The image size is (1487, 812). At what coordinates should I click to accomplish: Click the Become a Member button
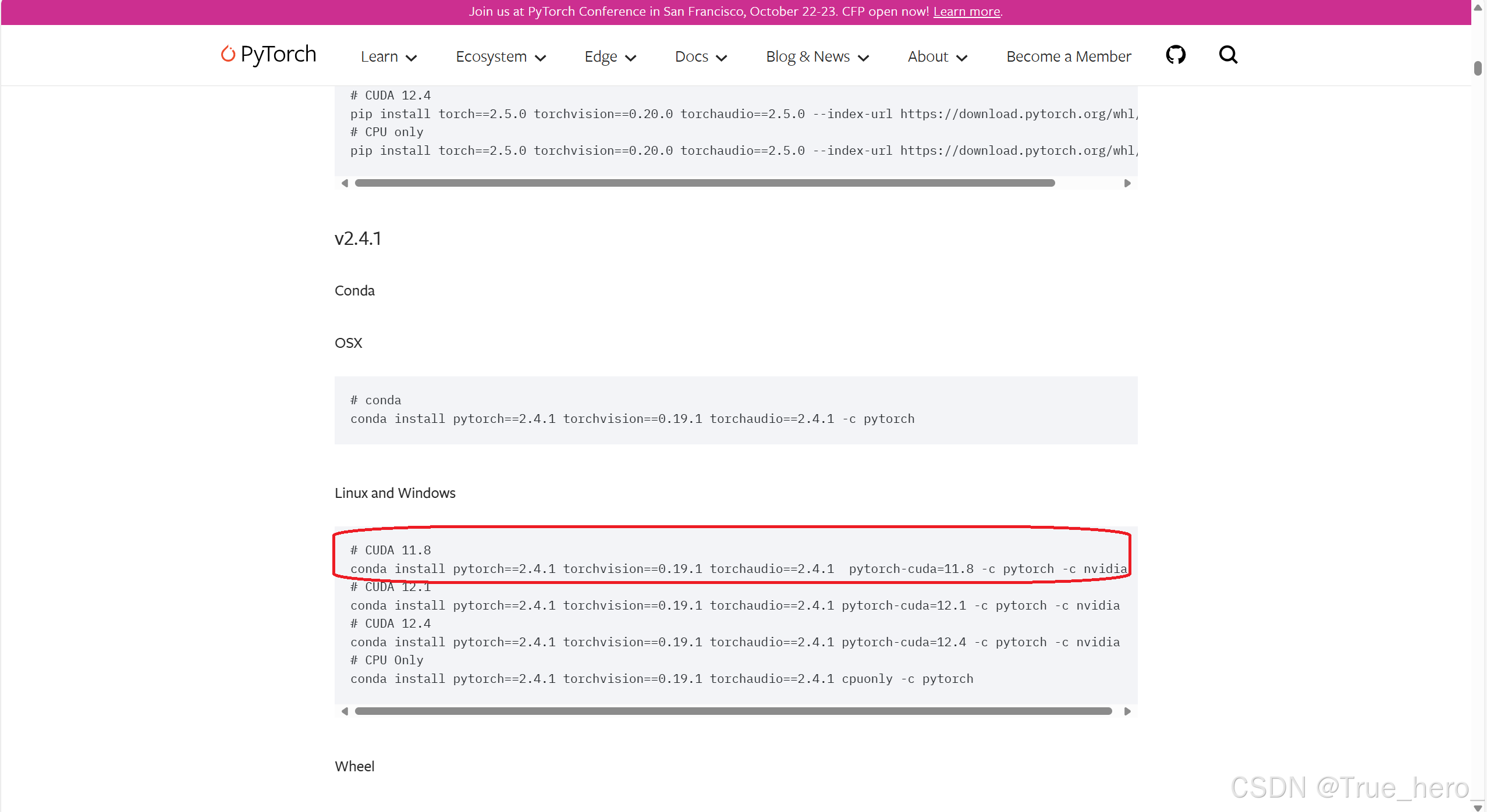(1067, 56)
